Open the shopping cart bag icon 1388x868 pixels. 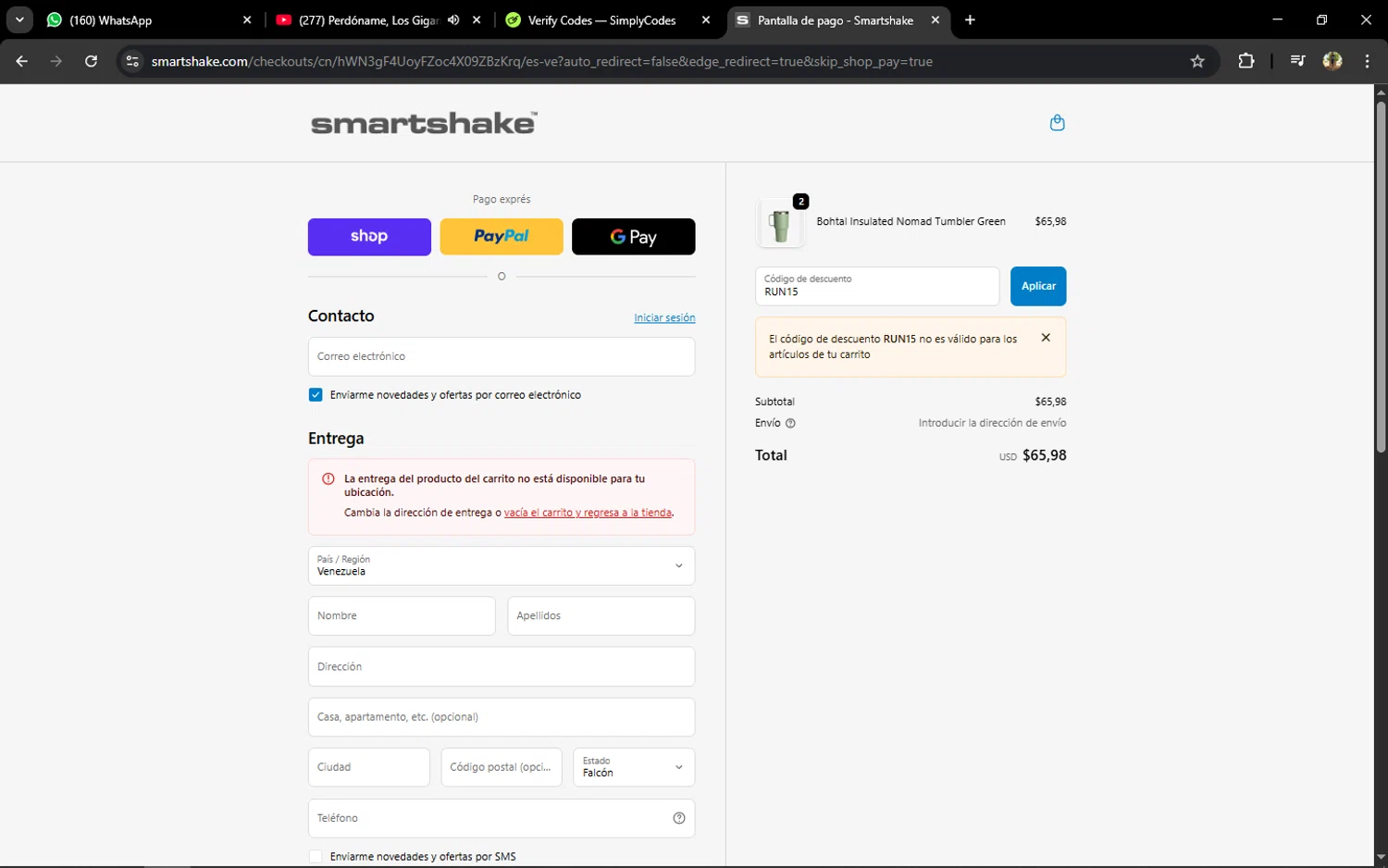[x=1057, y=122]
